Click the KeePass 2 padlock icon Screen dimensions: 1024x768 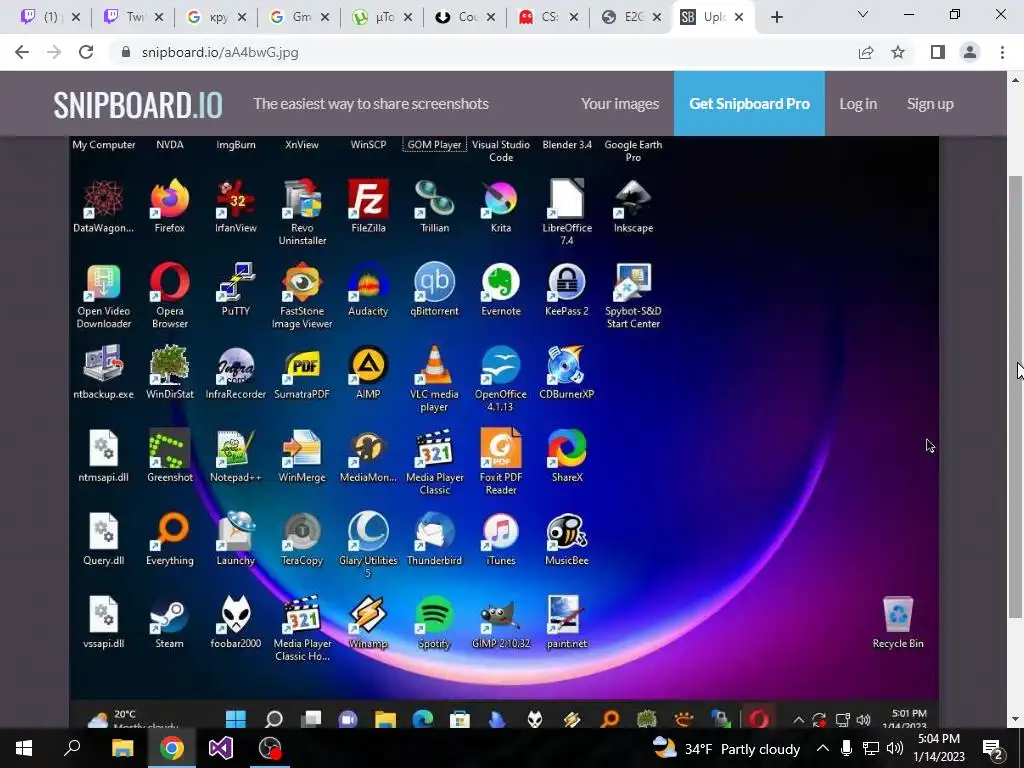click(567, 282)
